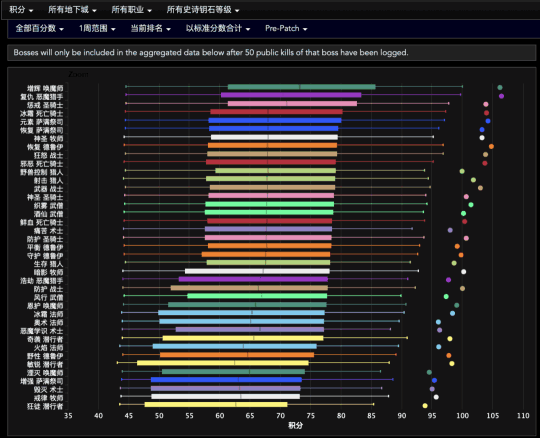Open the 所有职业 class filter
Screen dimensions: 540x438
tap(131, 10)
